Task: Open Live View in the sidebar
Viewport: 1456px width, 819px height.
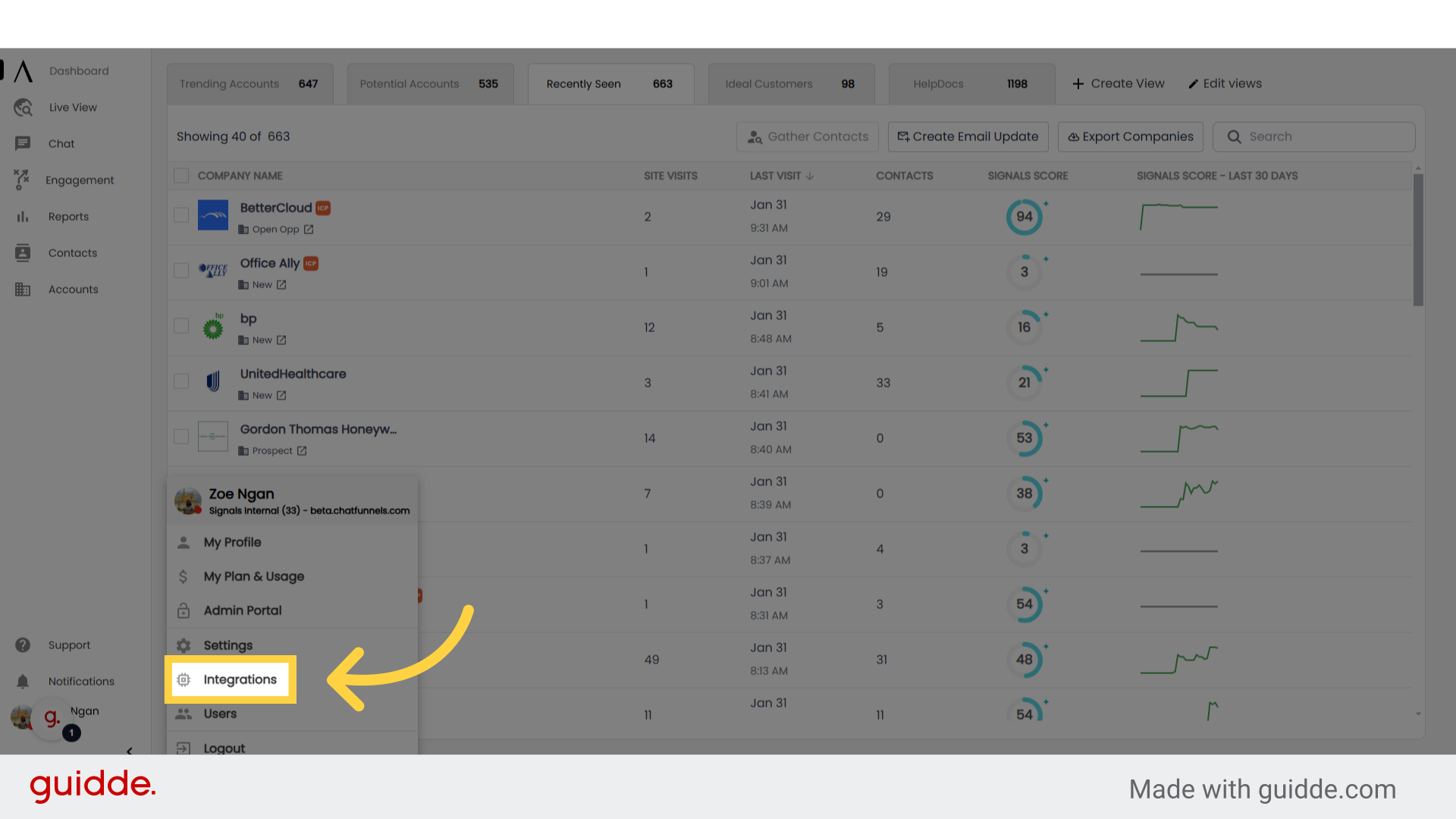Action: point(73,107)
